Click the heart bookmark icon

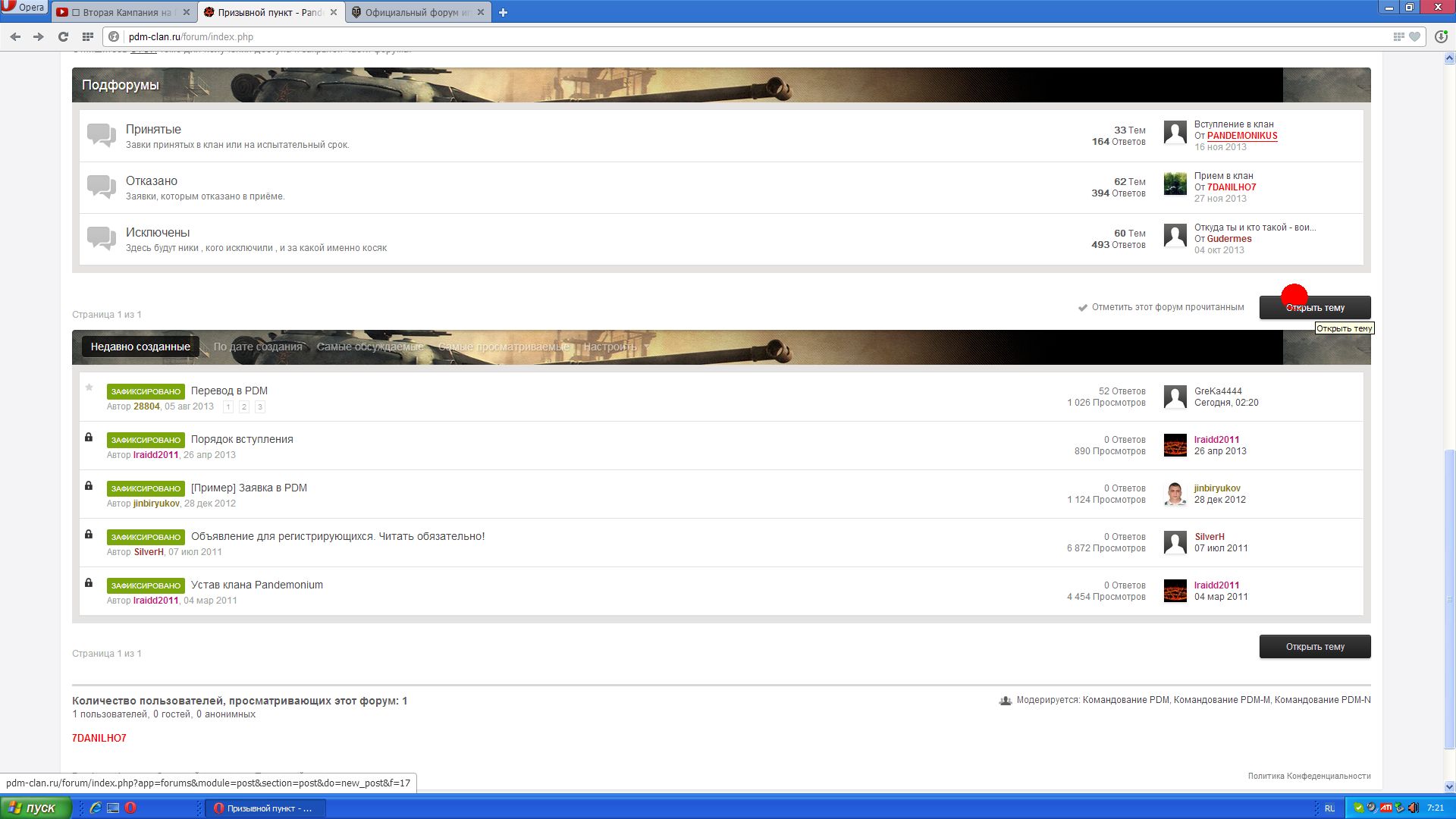click(1414, 36)
